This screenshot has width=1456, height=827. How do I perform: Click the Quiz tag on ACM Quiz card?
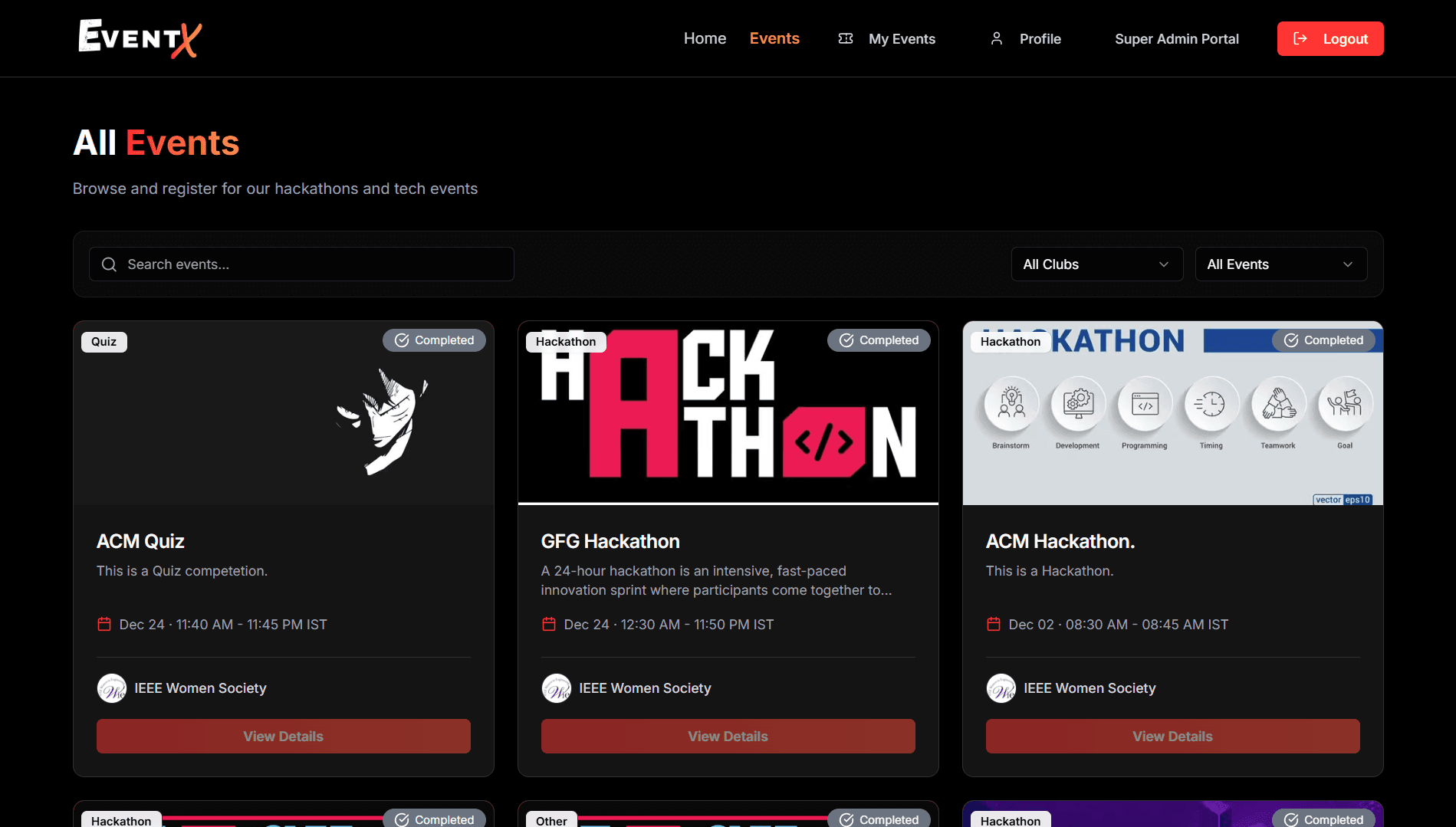(x=104, y=342)
